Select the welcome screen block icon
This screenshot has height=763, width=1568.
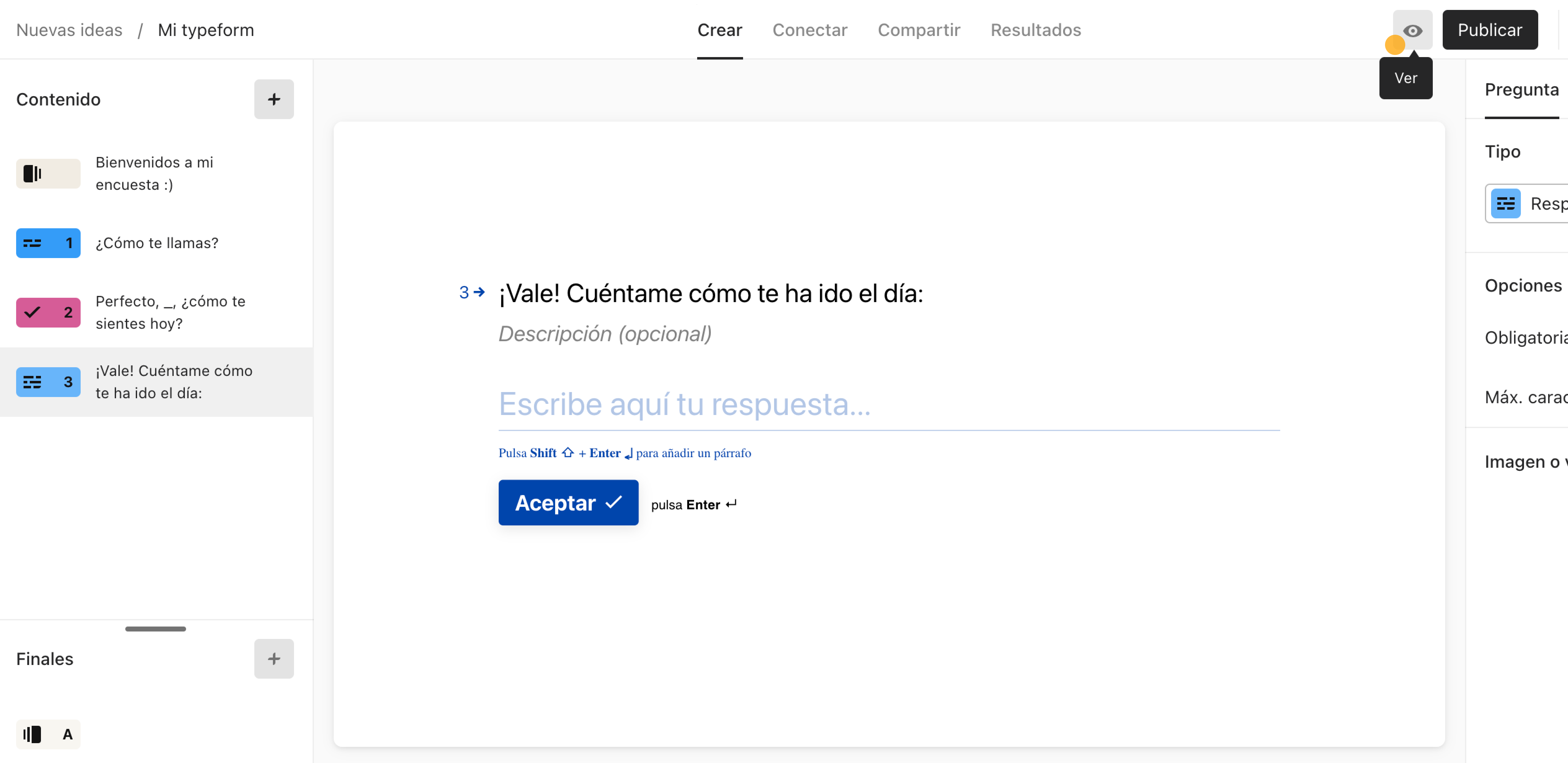[x=48, y=174]
